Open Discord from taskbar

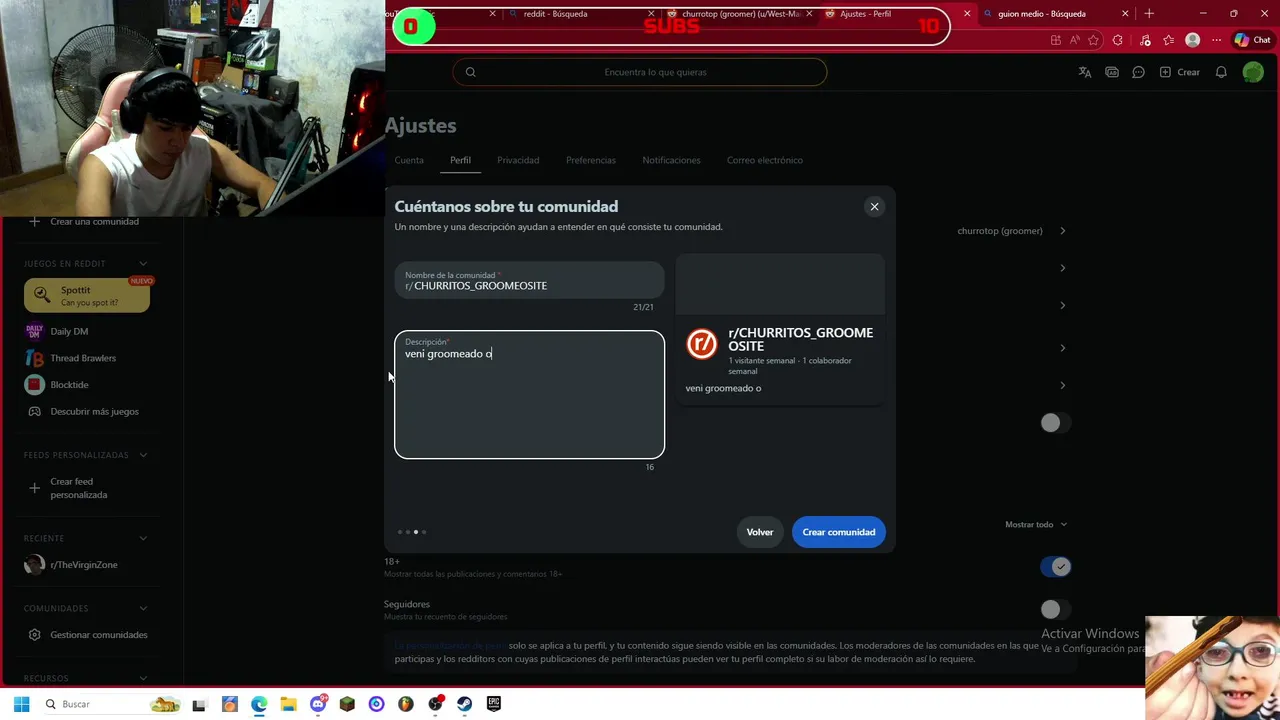318,704
